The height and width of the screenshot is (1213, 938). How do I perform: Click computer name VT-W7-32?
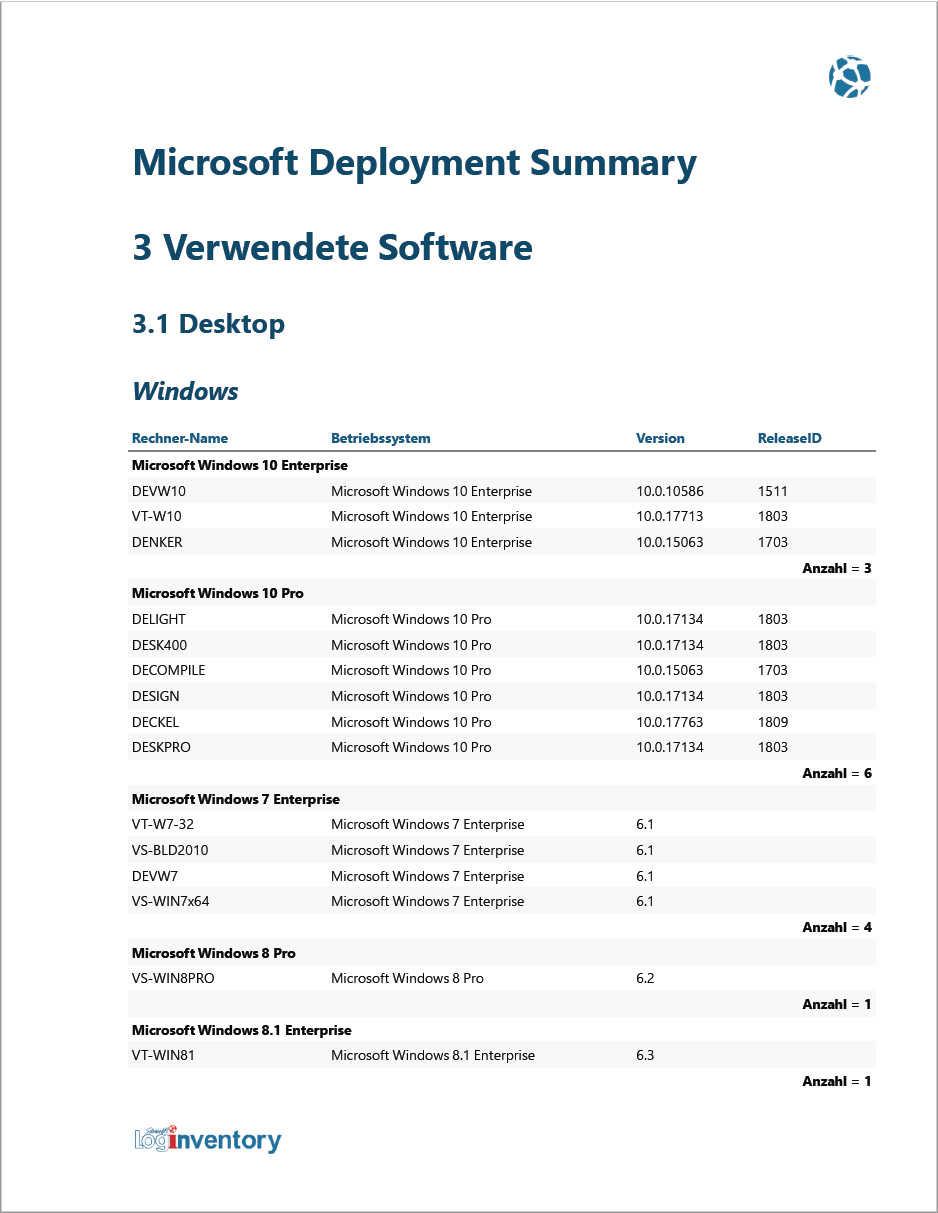click(x=163, y=824)
